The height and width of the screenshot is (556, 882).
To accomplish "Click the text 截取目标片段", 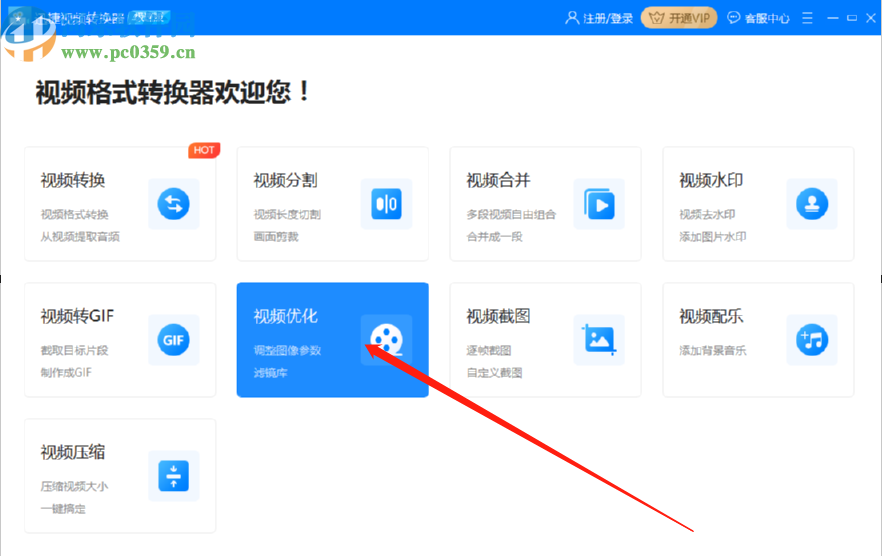I will (74, 351).
